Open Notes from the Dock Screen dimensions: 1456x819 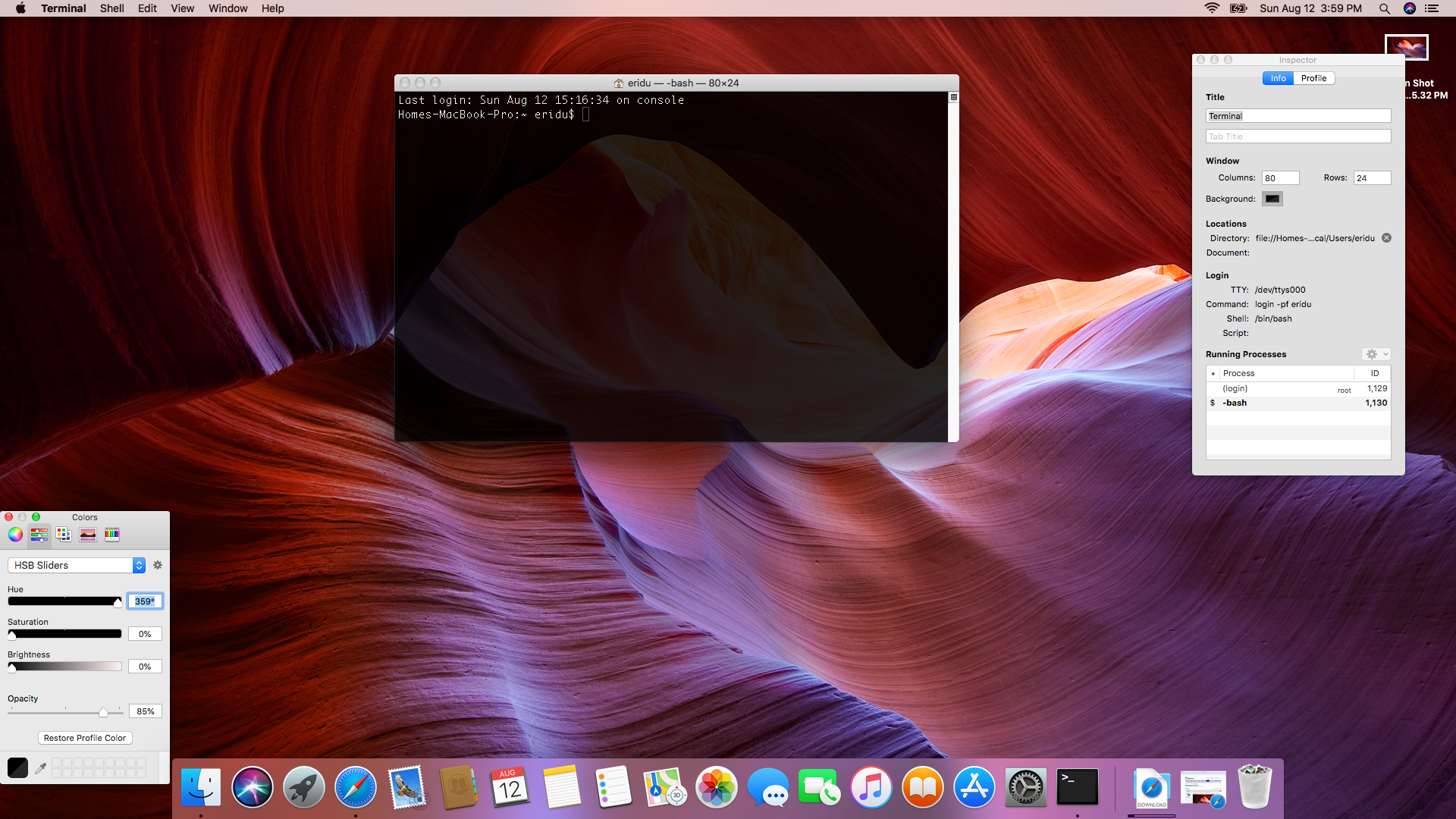pyautogui.click(x=562, y=787)
